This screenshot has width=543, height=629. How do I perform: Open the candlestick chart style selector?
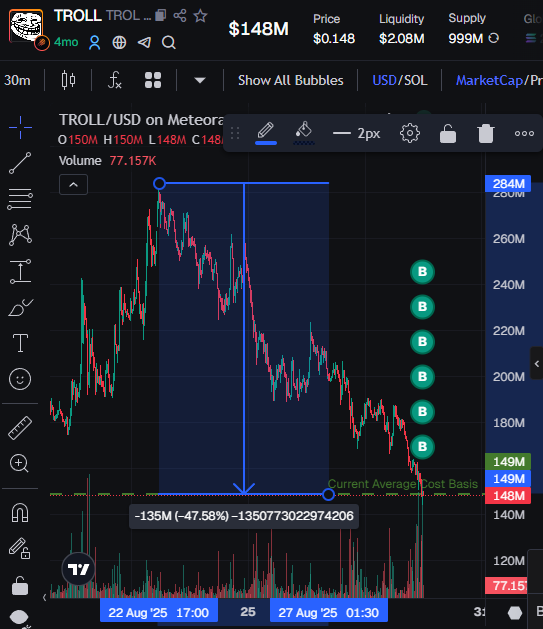coord(68,80)
